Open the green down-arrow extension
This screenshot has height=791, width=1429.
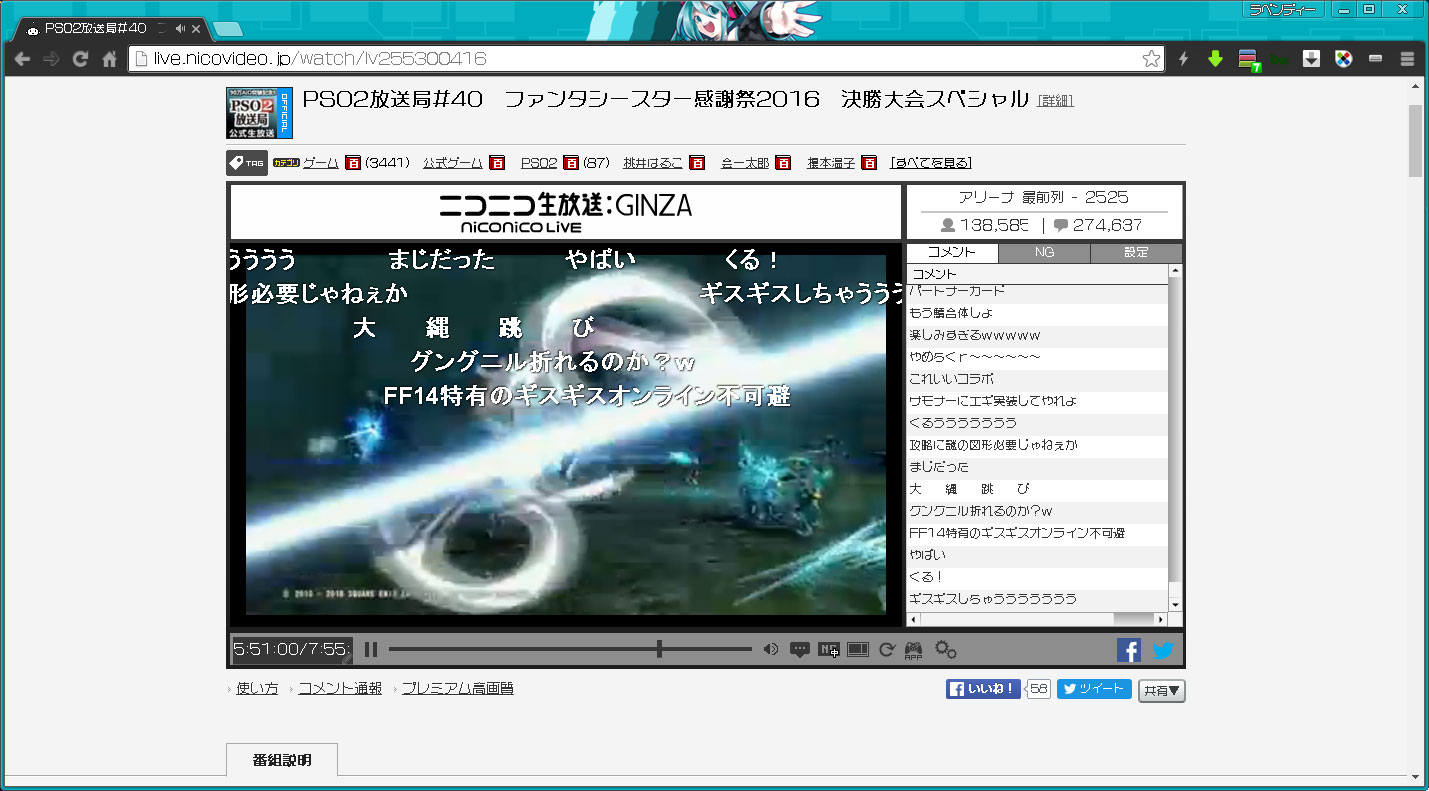1215,59
